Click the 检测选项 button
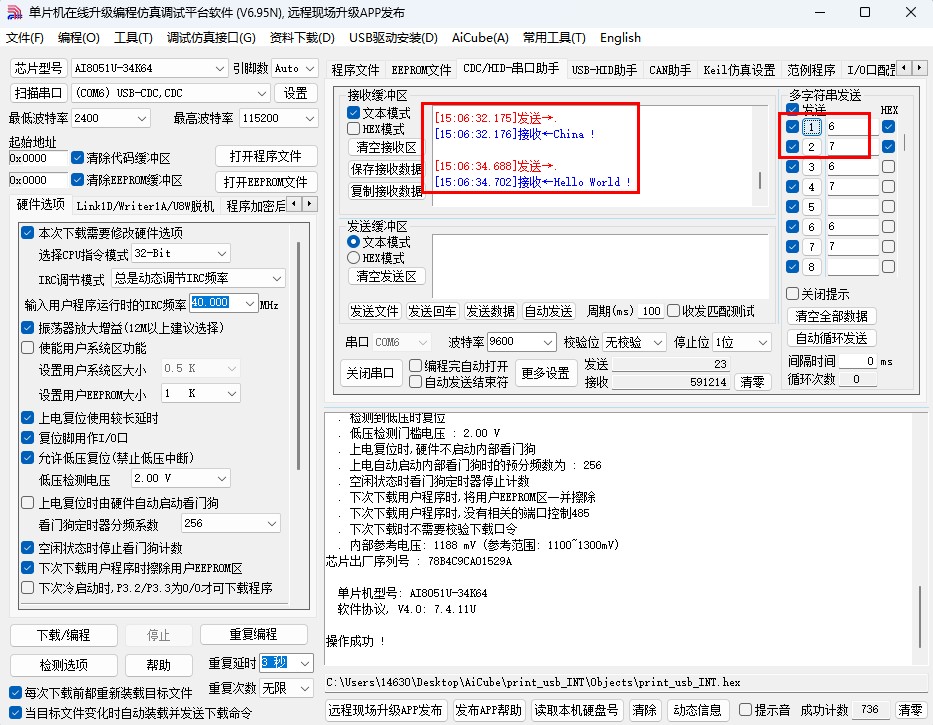The width and height of the screenshot is (933, 725). (x=64, y=665)
